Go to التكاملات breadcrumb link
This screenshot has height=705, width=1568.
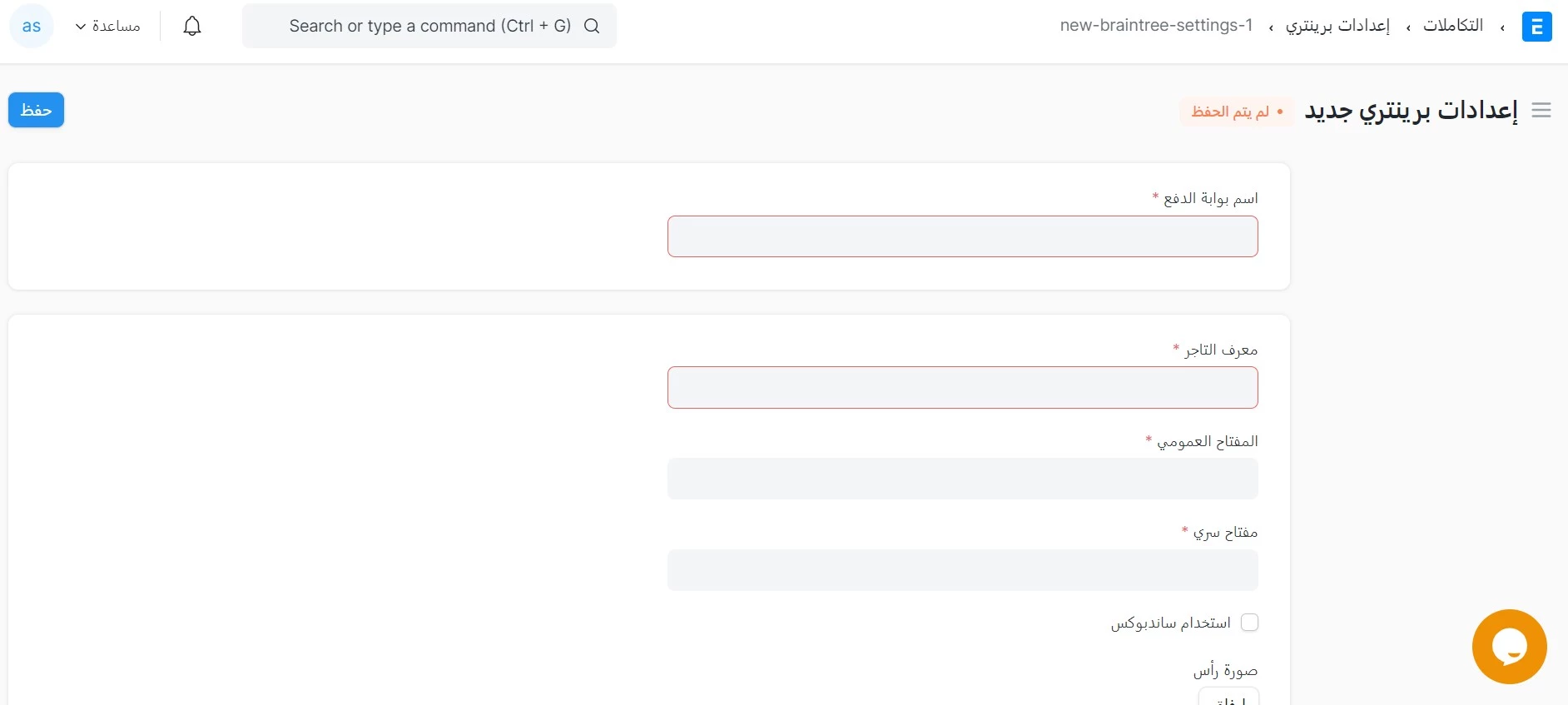1453,26
